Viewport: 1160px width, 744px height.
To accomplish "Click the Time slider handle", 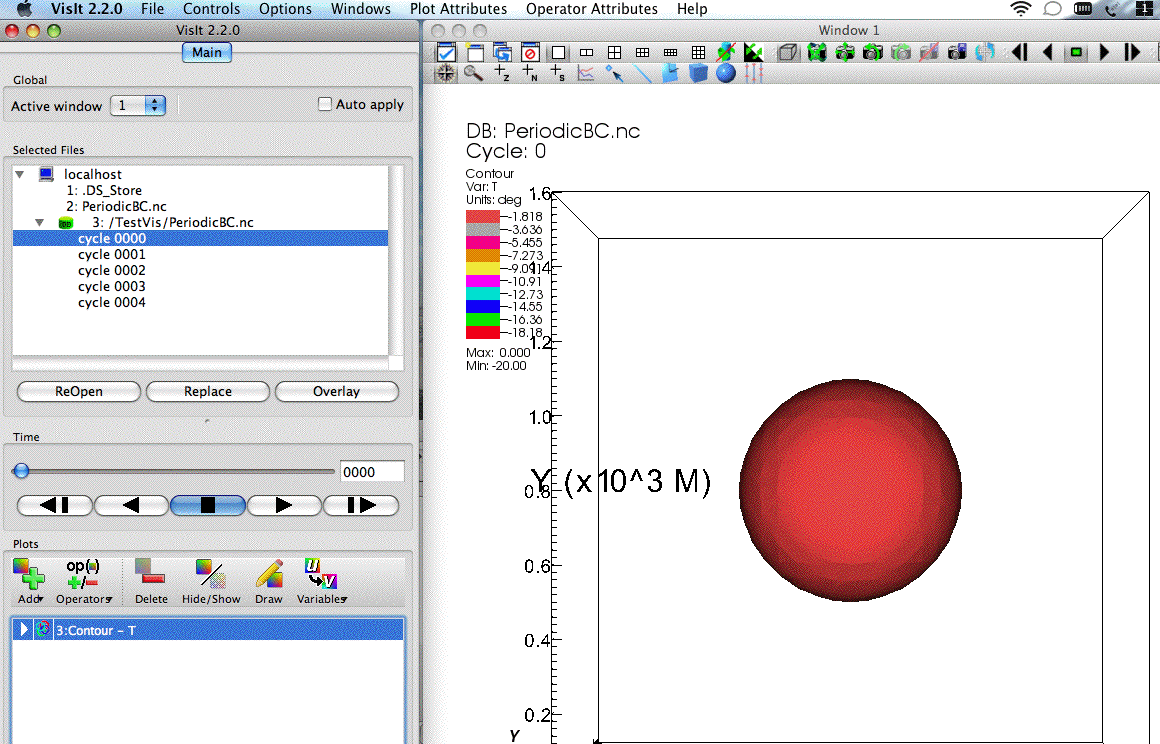I will coord(21,471).
